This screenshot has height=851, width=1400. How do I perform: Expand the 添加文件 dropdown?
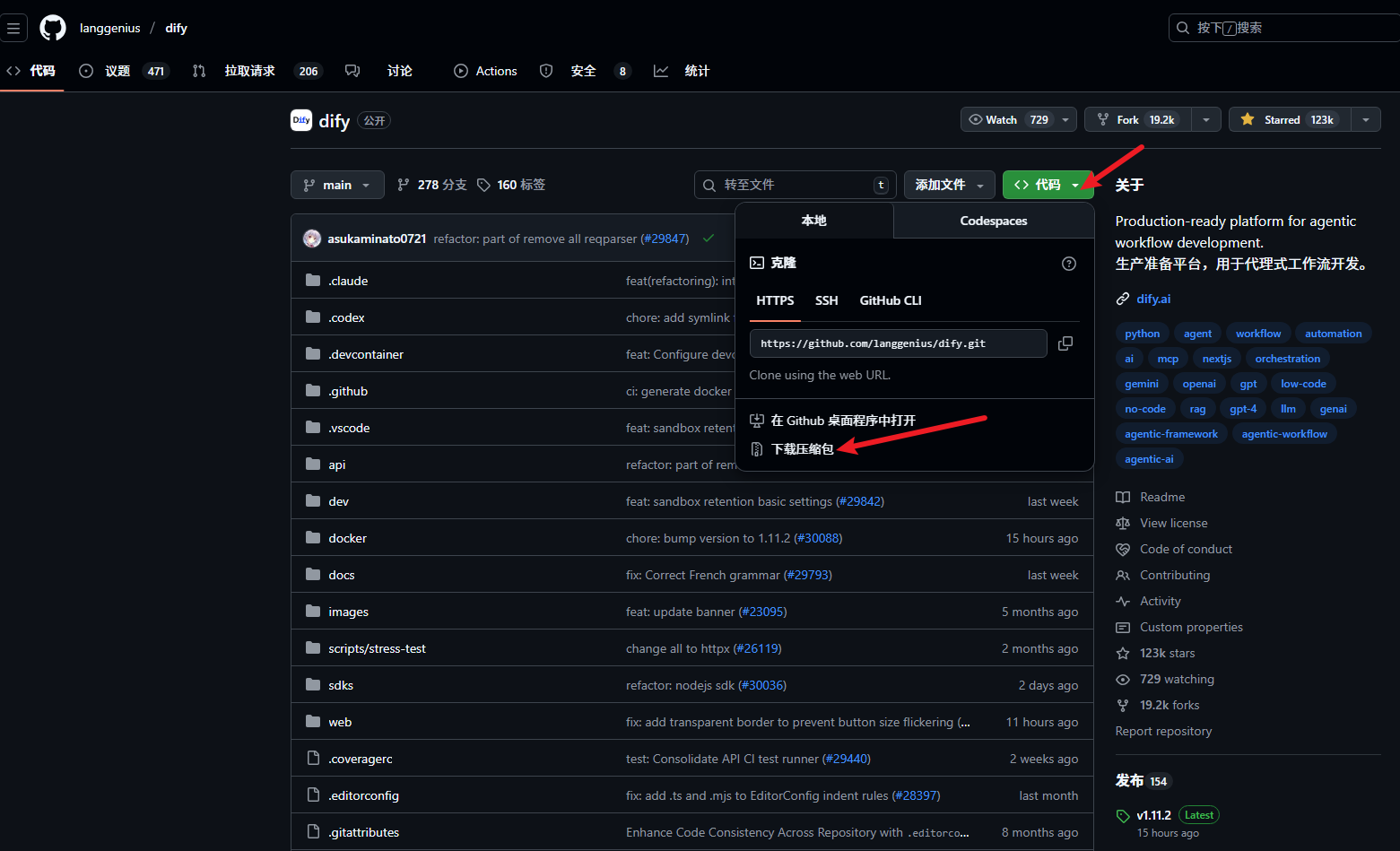click(949, 185)
